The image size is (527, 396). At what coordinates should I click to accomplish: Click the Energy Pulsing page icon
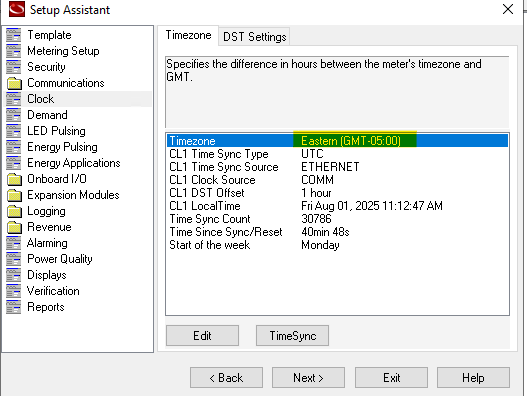[x=13, y=147]
